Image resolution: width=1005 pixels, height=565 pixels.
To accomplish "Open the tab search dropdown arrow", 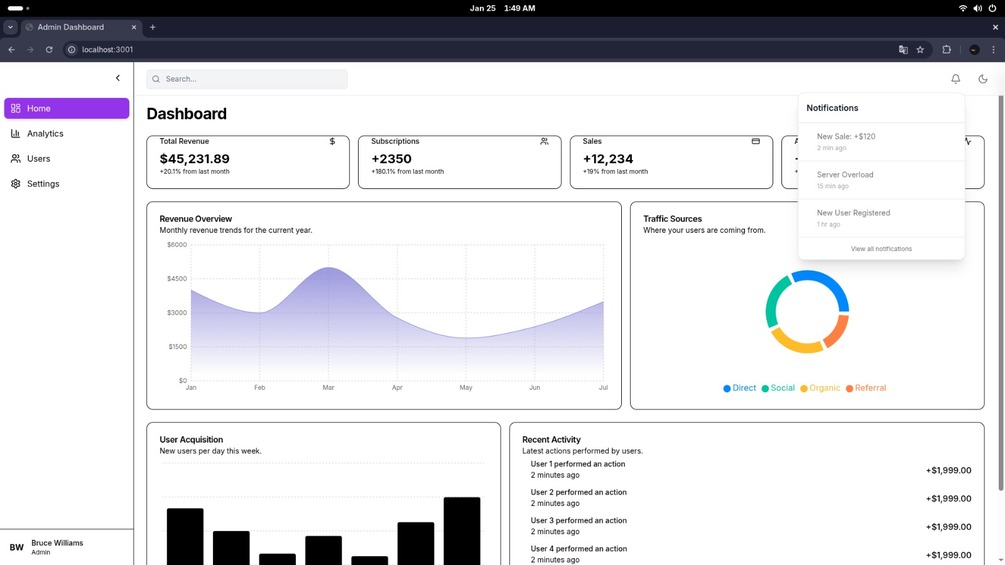I will (10, 27).
